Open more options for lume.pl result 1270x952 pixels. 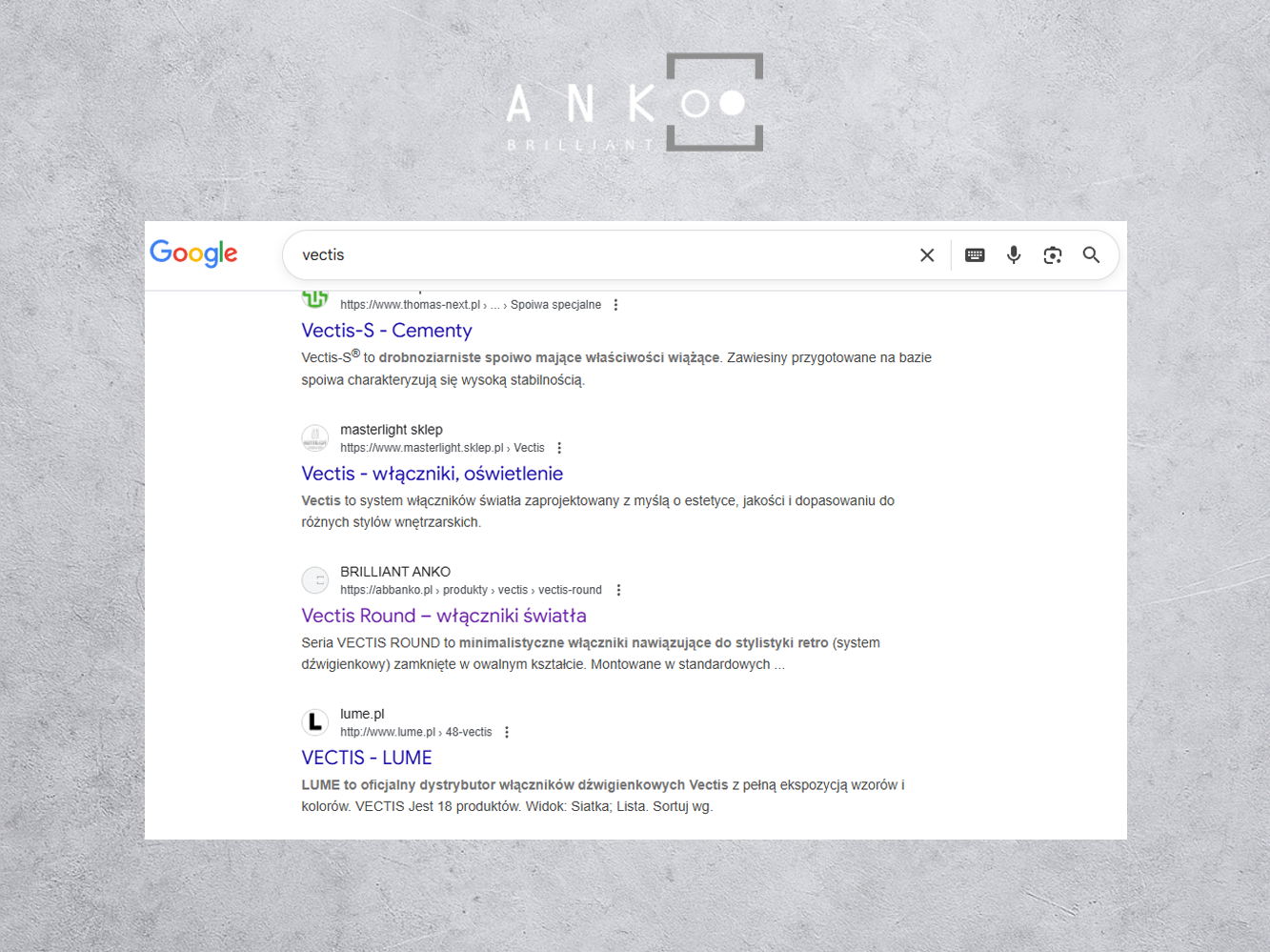click(507, 732)
